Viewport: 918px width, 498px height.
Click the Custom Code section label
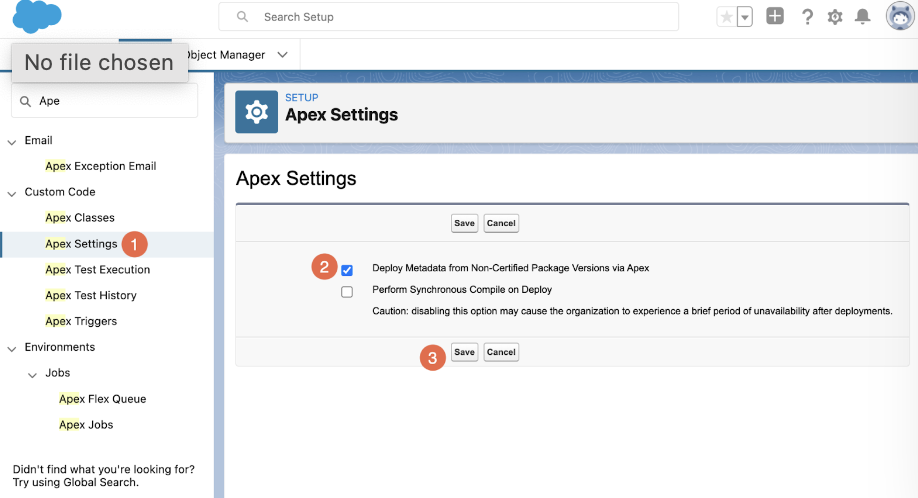[x=60, y=192]
